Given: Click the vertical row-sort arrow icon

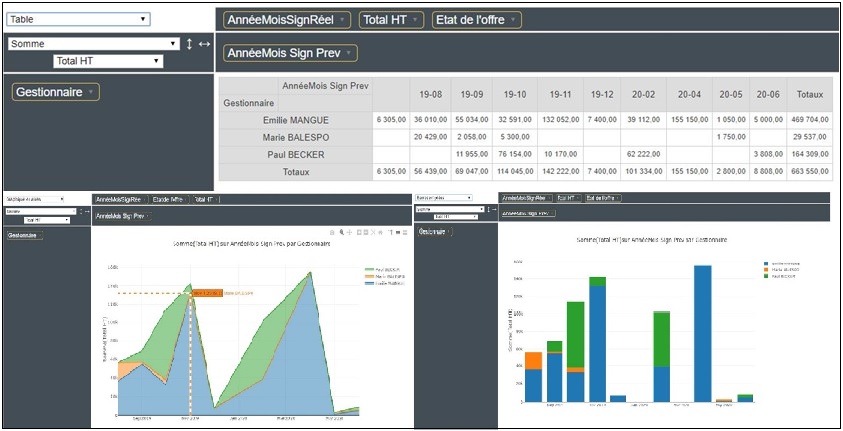Looking at the screenshot, I should tap(189, 44).
